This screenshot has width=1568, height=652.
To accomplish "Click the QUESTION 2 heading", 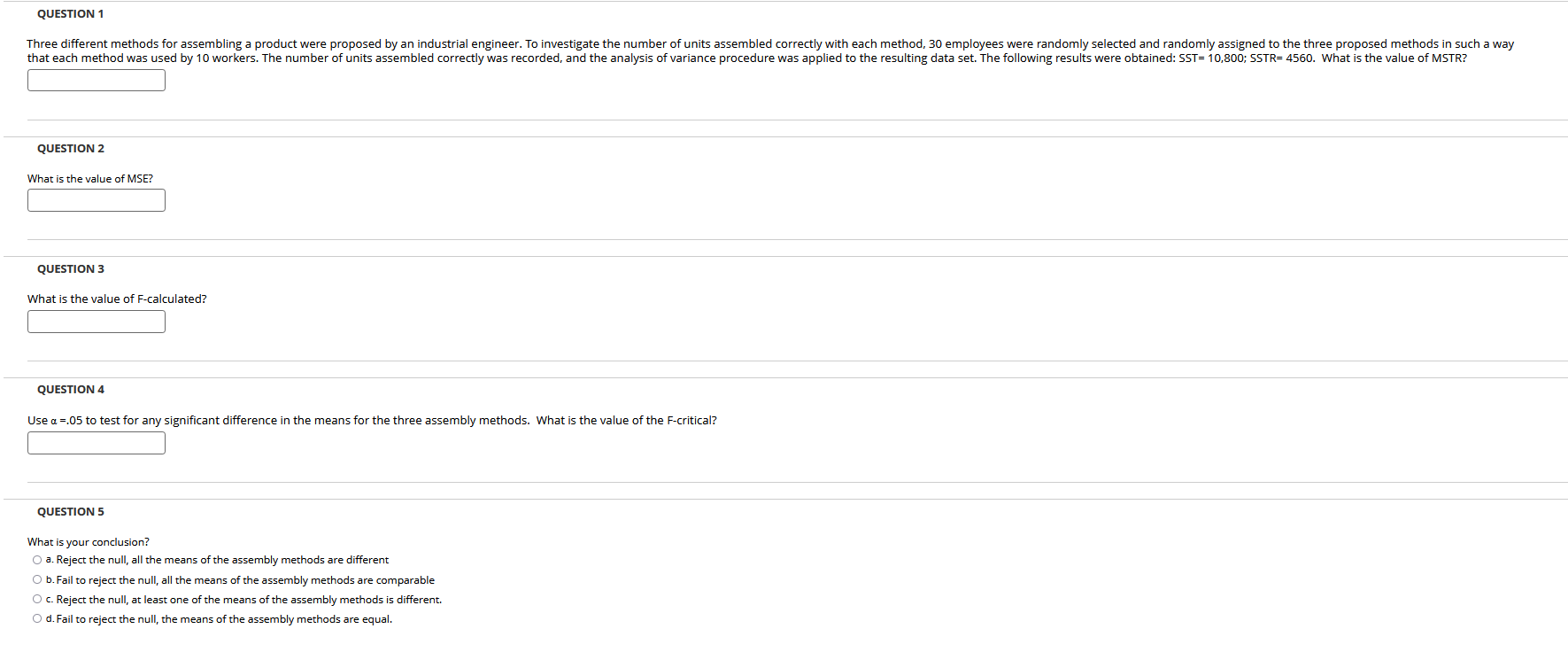I will (71, 149).
